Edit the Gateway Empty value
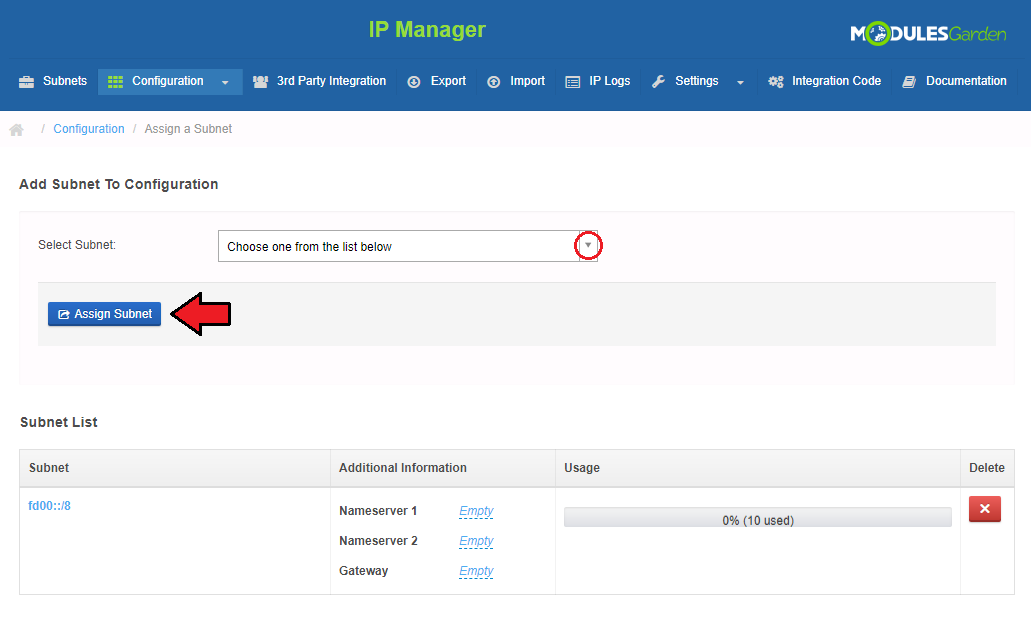Image resolution: width=1031 pixels, height=621 pixels. 476,571
